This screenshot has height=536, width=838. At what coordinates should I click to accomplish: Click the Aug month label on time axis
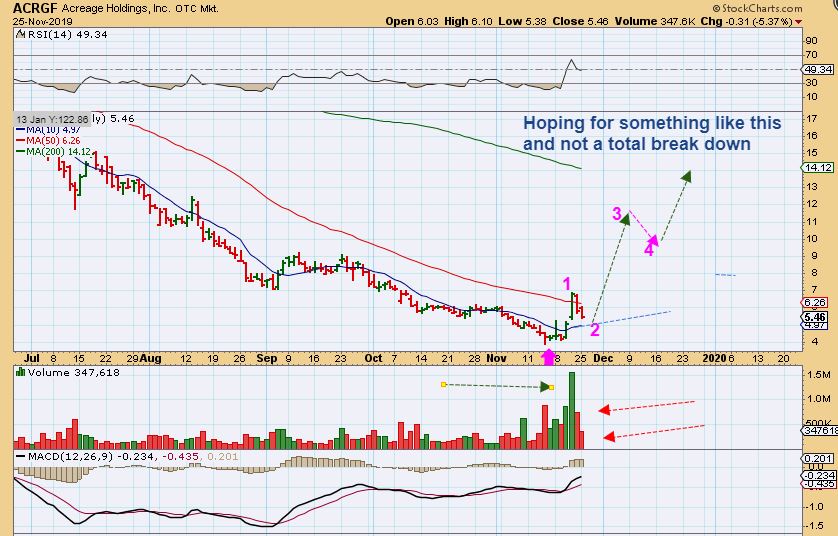pos(151,358)
